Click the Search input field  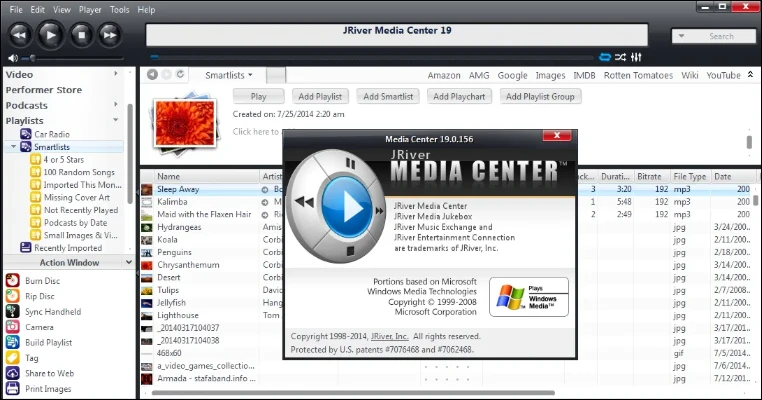pos(721,36)
